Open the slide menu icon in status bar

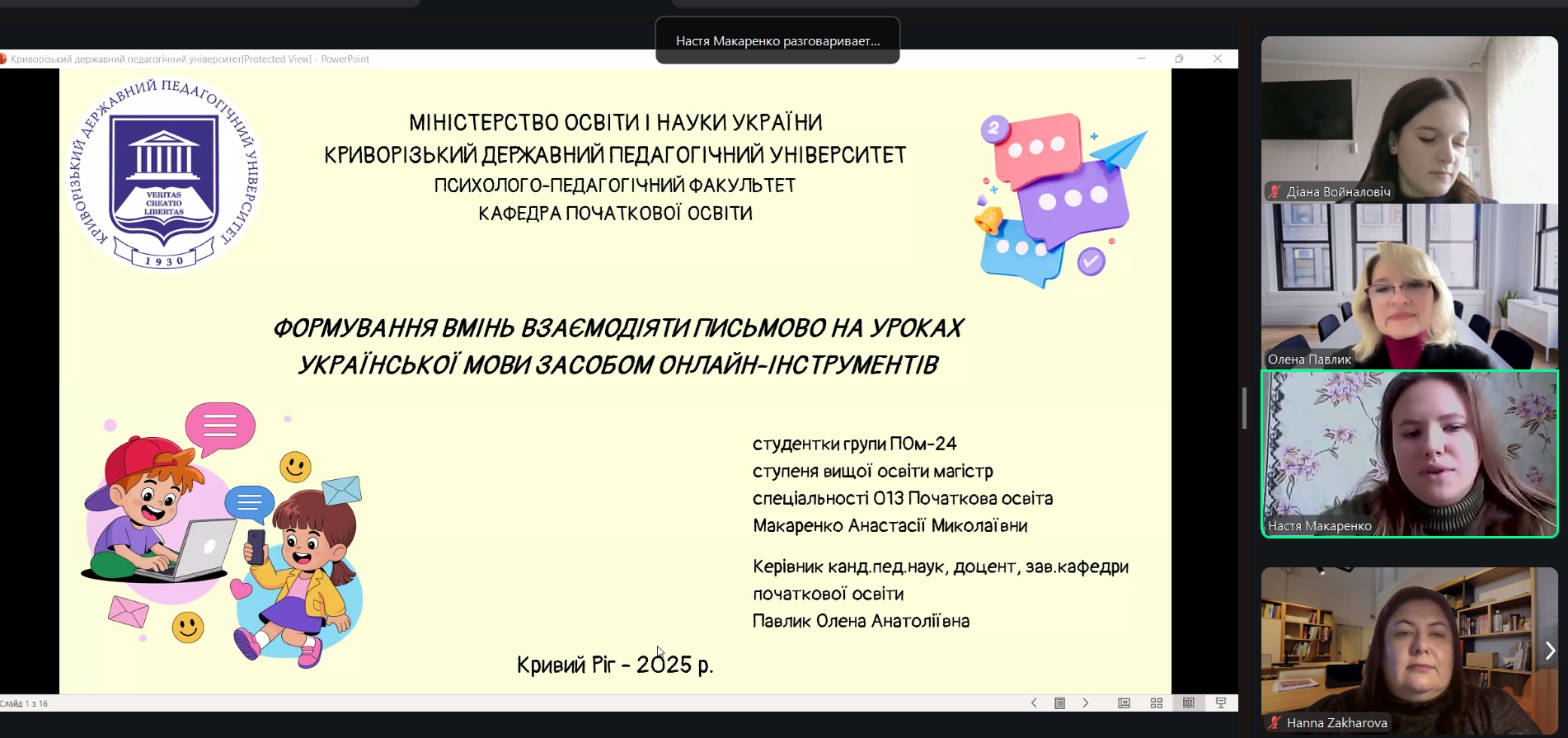pyautogui.click(x=1060, y=703)
